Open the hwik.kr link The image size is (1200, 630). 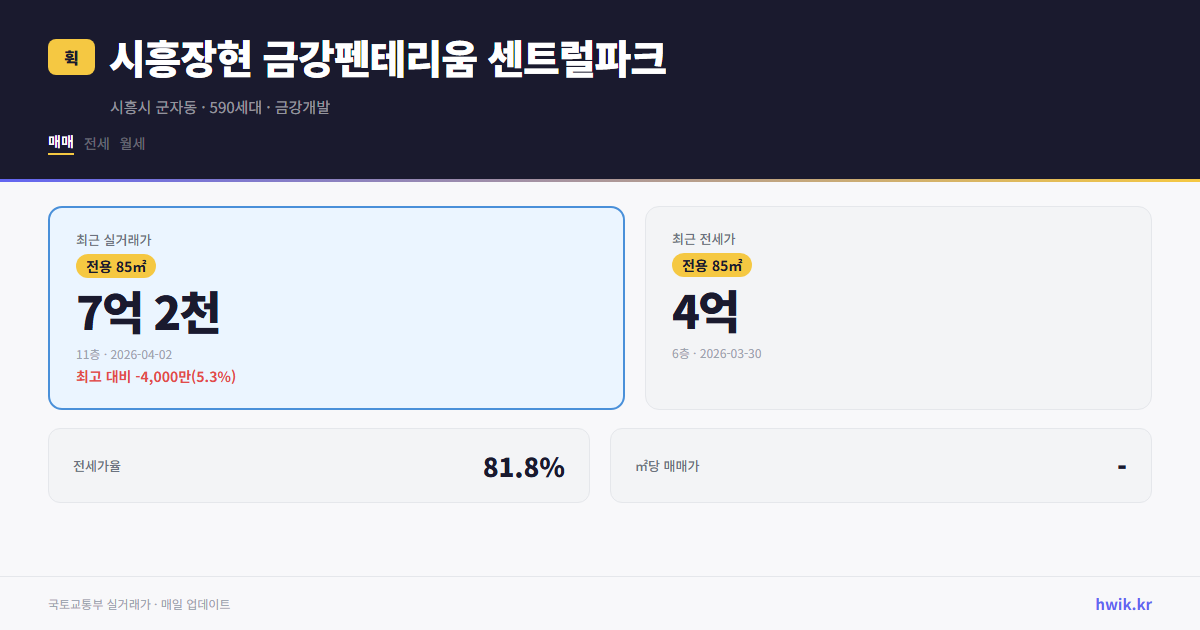pyautogui.click(x=1123, y=604)
